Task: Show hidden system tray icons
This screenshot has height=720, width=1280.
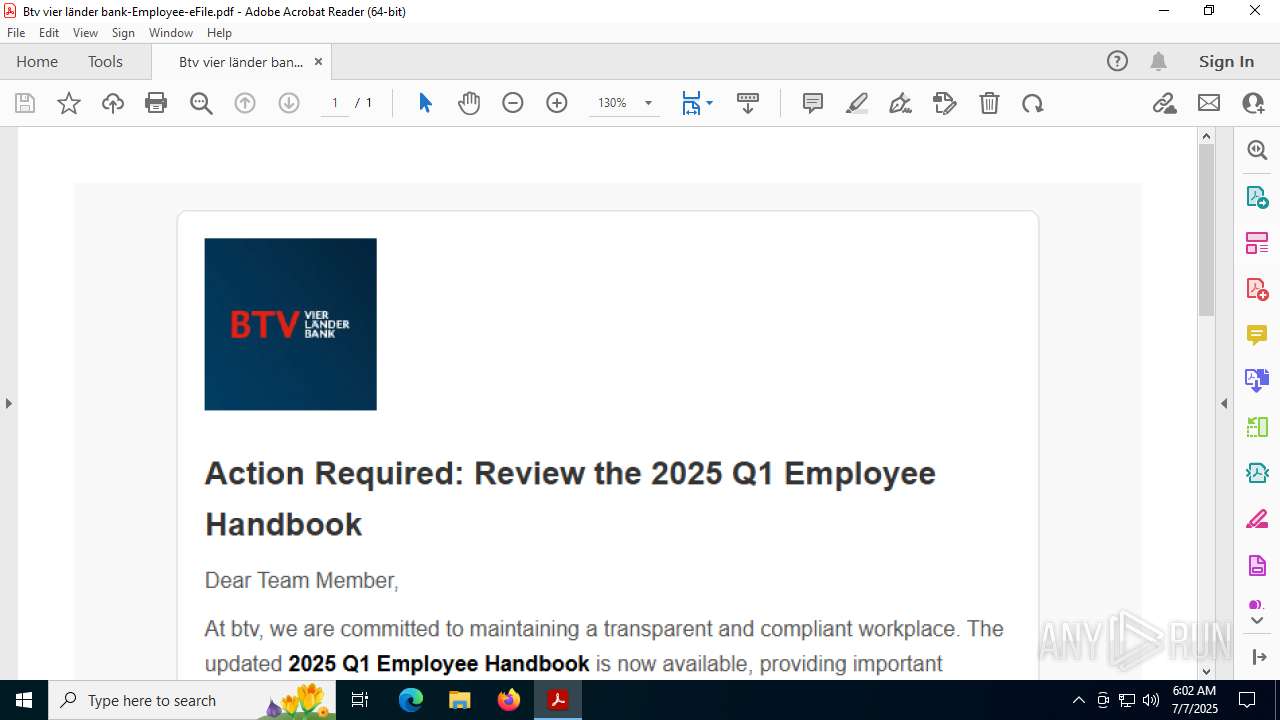Action: pos(1078,700)
